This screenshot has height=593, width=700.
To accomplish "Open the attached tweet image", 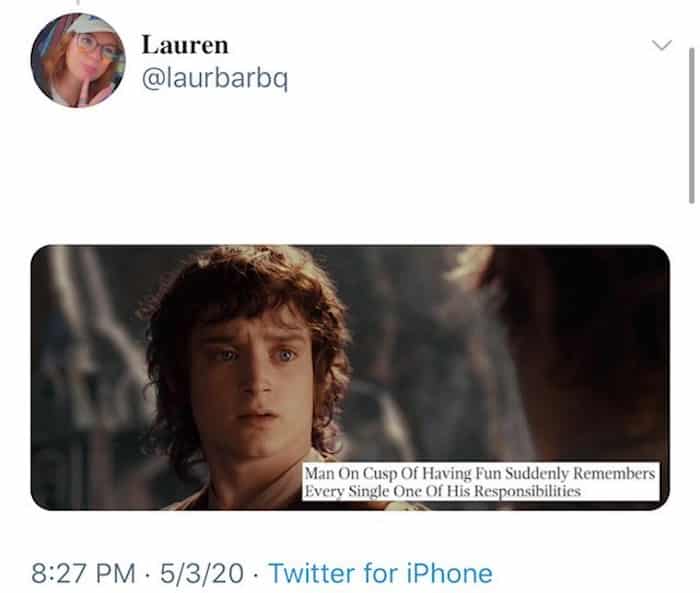I will coord(350,377).
